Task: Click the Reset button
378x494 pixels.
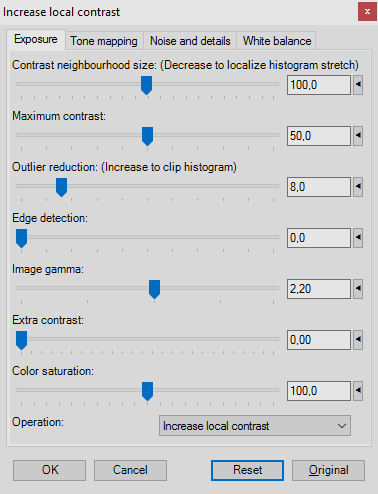Action: tap(247, 470)
